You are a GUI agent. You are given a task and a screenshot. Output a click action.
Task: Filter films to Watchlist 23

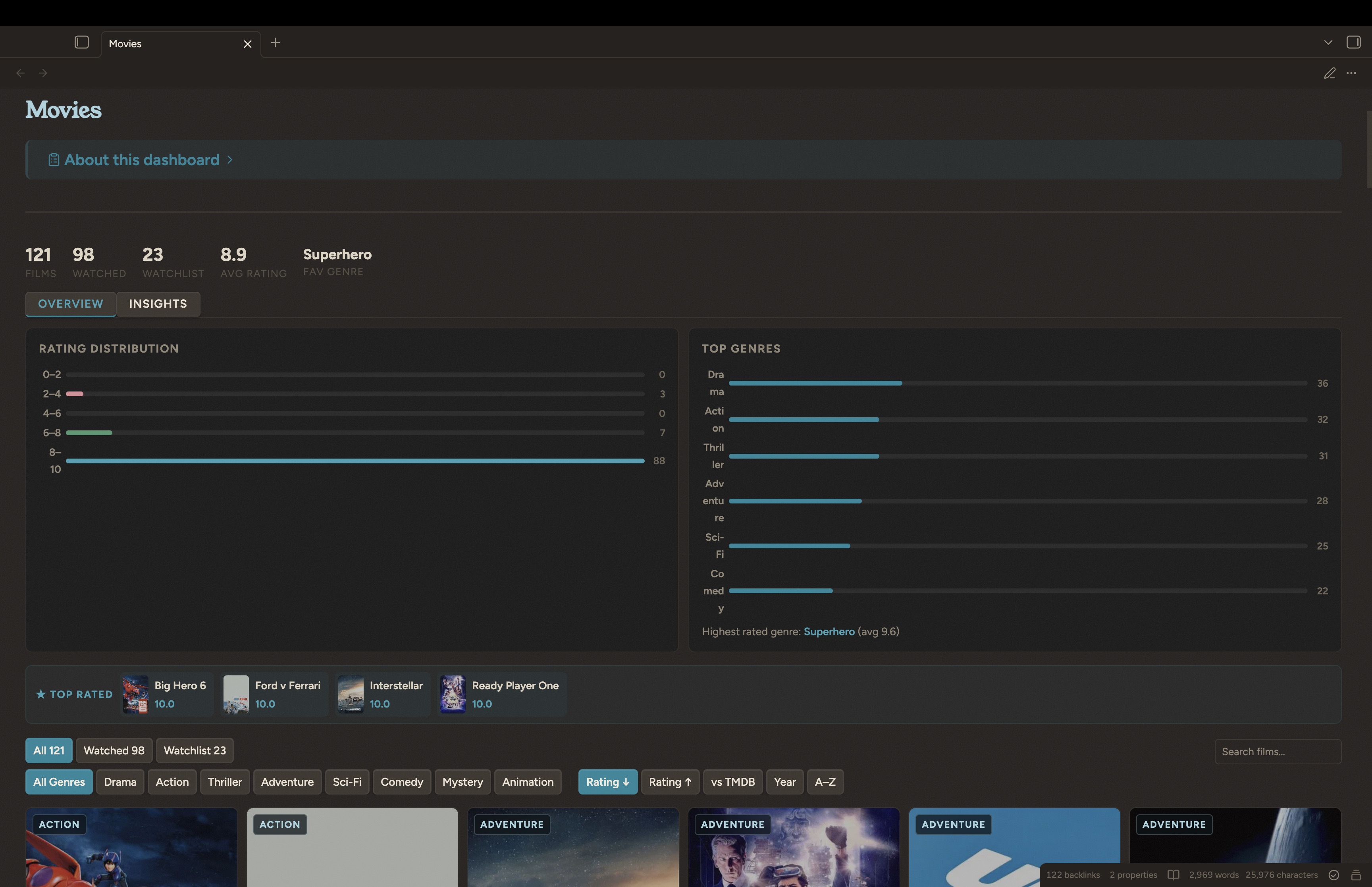pos(195,750)
